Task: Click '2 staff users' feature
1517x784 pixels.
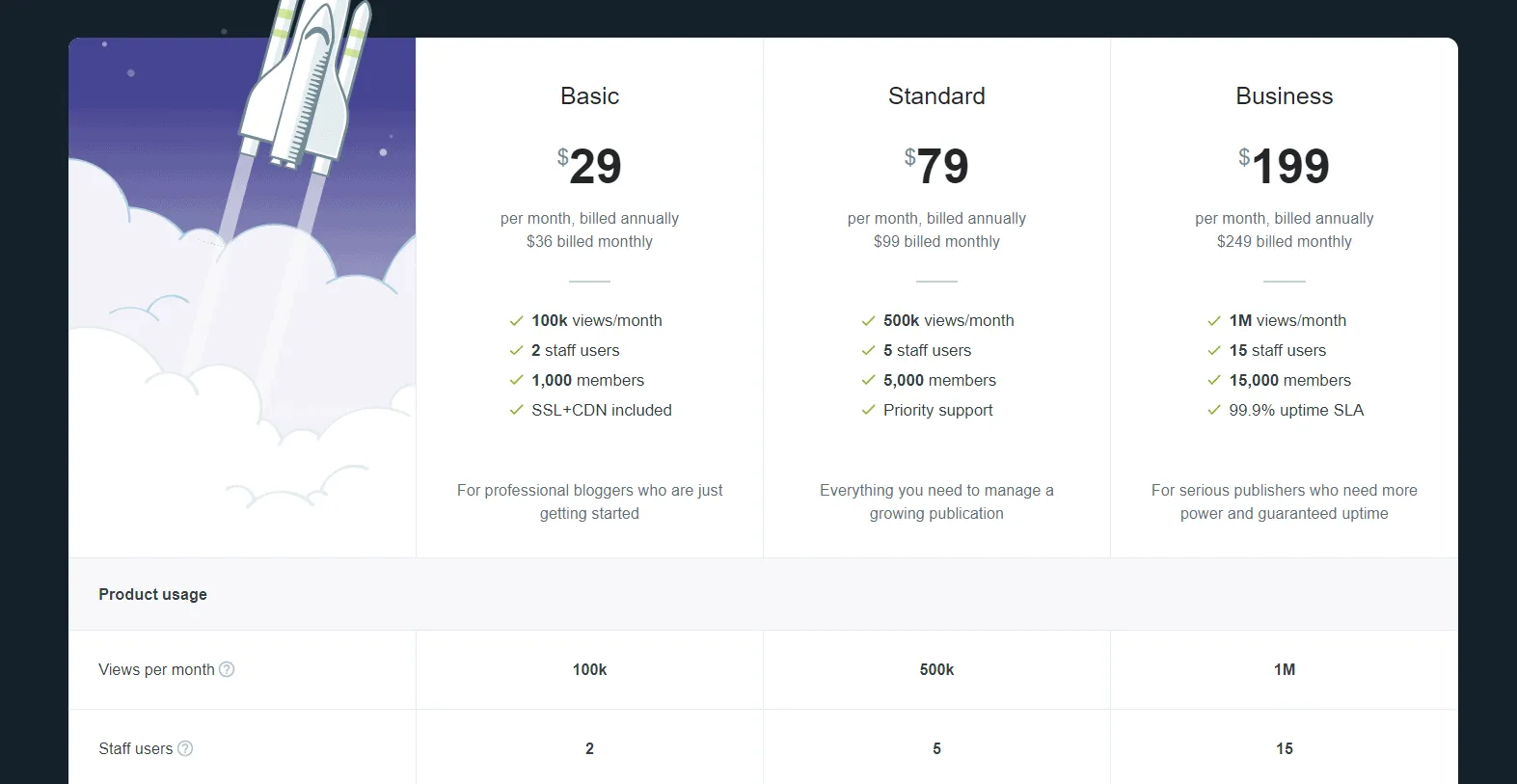Action: tap(576, 351)
